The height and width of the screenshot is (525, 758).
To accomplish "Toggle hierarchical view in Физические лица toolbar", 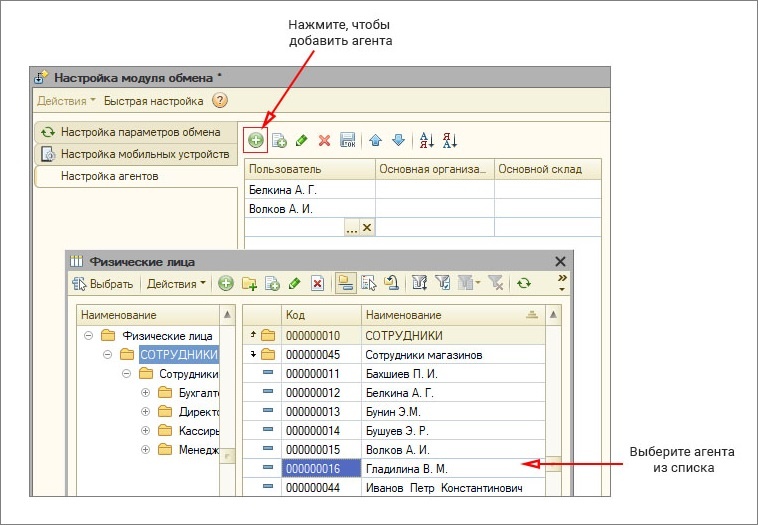I will (x=346, y=283).
